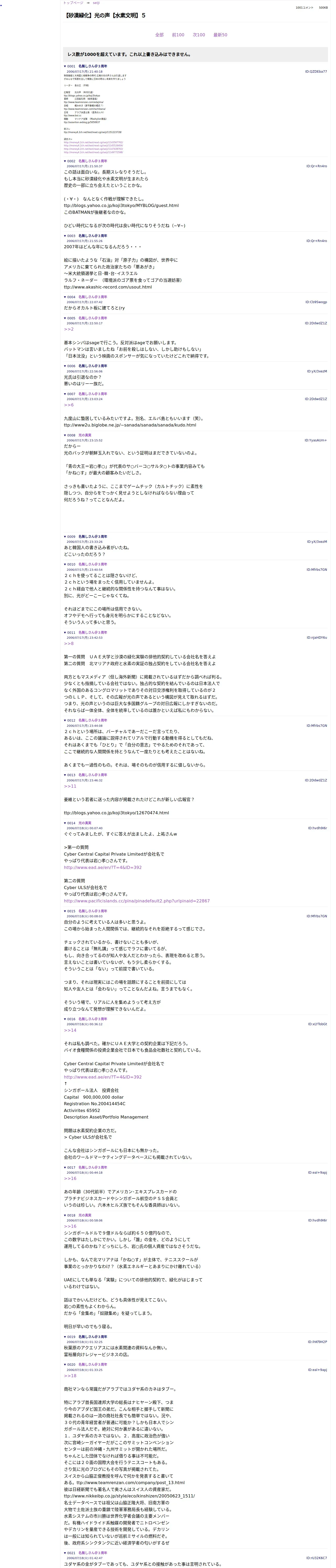Click ID:YyasAUm+ on post 0008
Image resolution: width=336 pixels, height=1568 pixels.
(316, 441)
